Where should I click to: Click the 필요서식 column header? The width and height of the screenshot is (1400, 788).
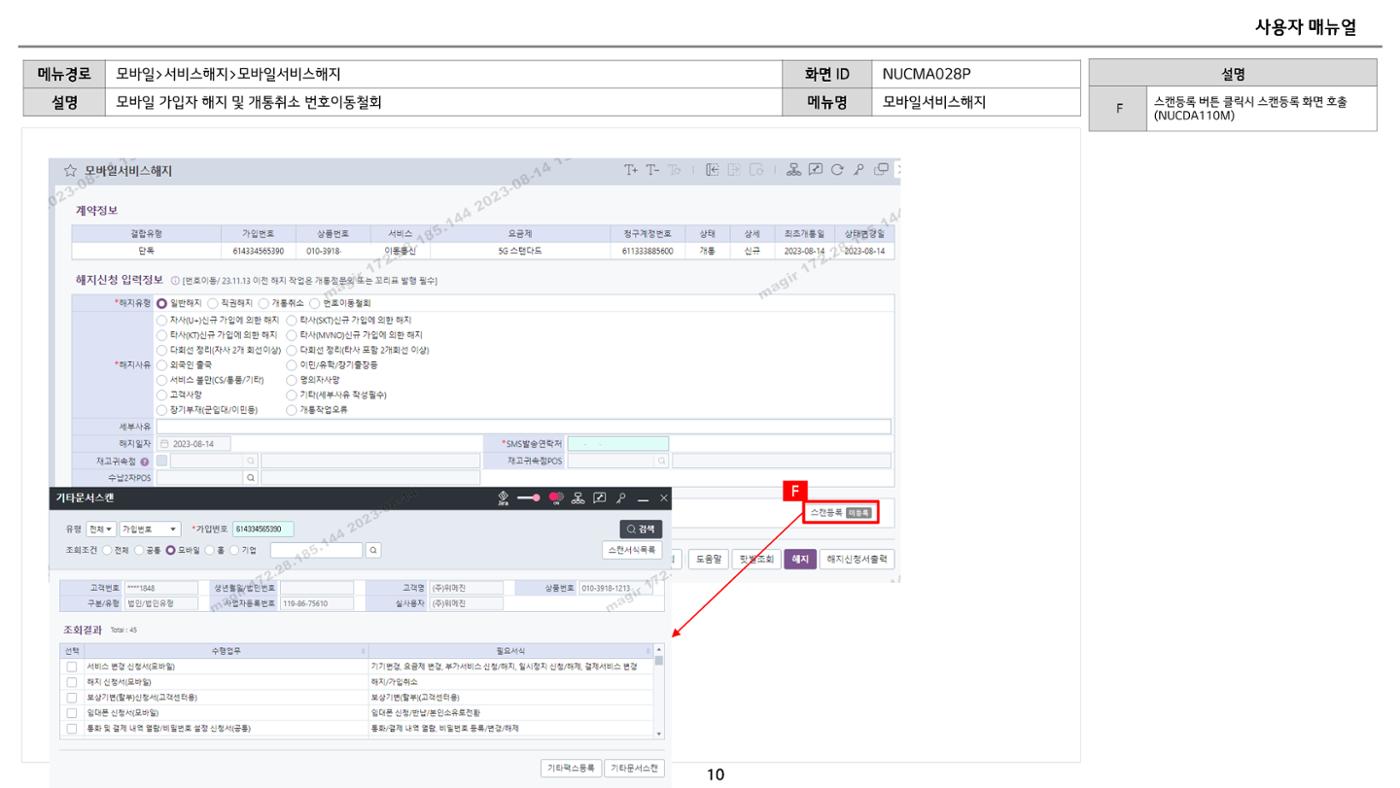click(x=510, y=650)
